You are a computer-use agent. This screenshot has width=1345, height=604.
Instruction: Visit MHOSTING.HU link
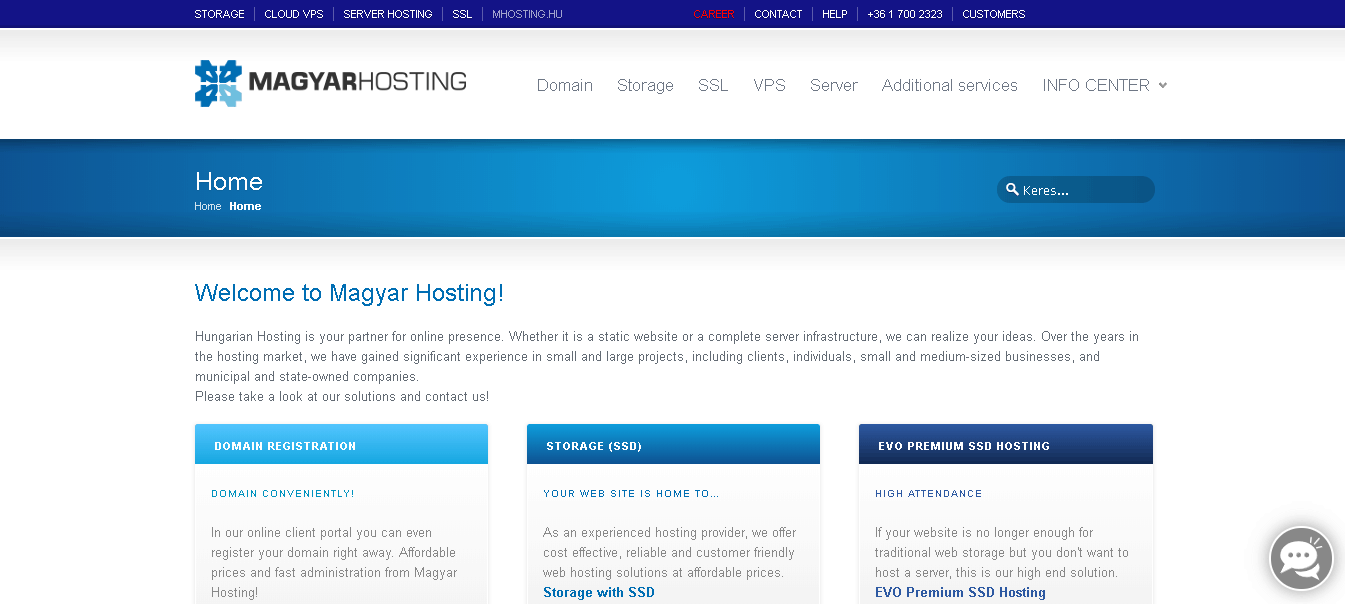(x=528, y=14)
